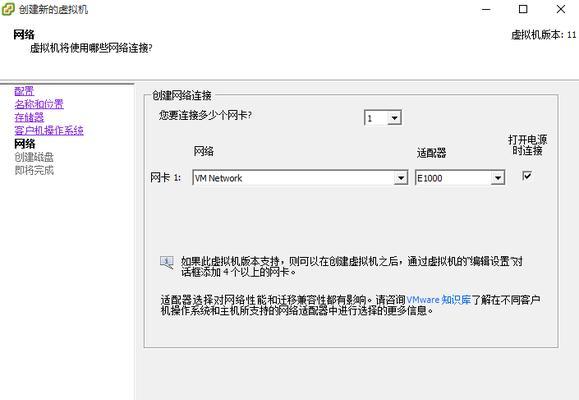The image size is (579, 400).
Task: Select the current 网络 step in sidebar
Action: [x=25, y=144]
